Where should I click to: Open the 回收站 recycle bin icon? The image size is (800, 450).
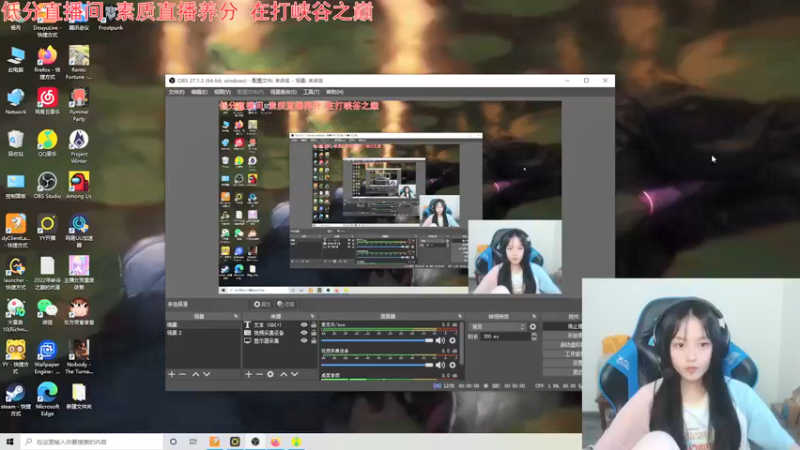(x=15, y=143)
